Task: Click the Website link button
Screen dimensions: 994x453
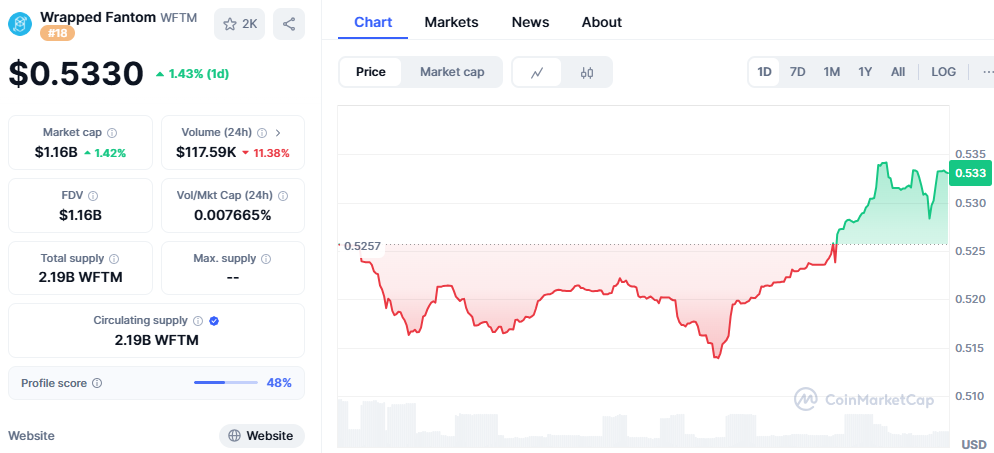Action: [x=261, y=436]
